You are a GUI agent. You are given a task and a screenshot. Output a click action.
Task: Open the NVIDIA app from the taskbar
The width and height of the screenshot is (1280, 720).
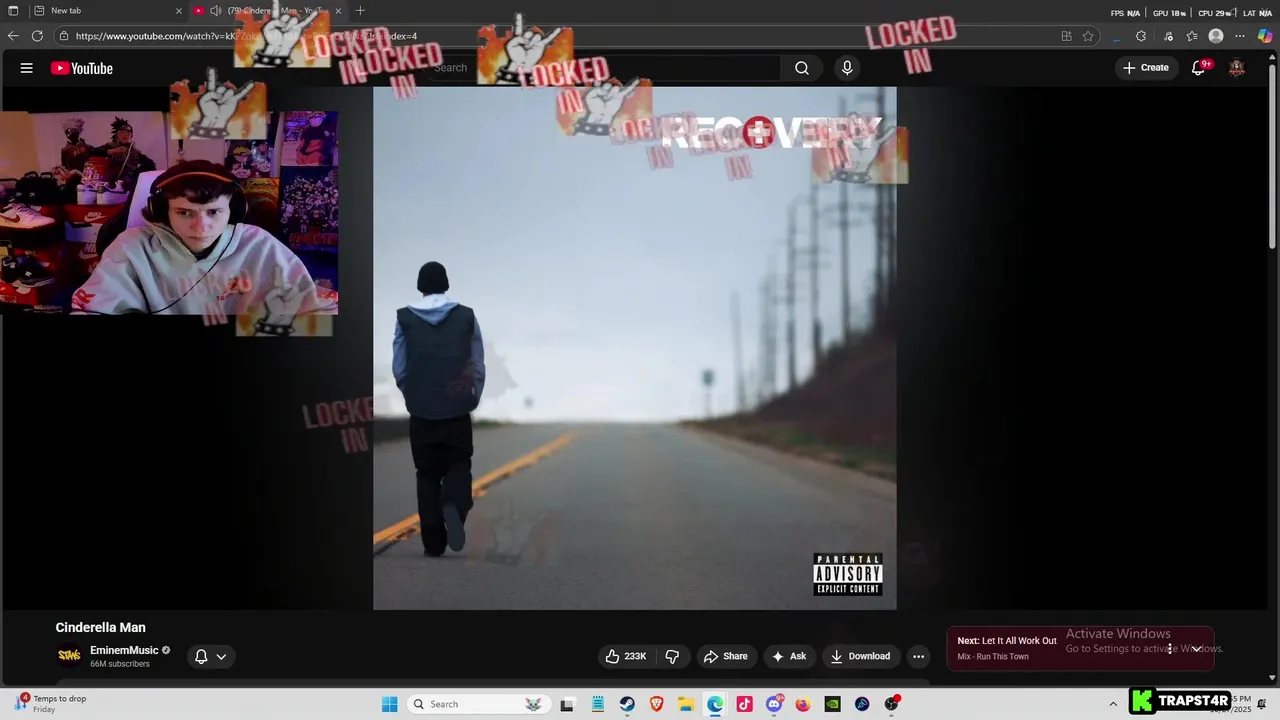click(832, 704)
